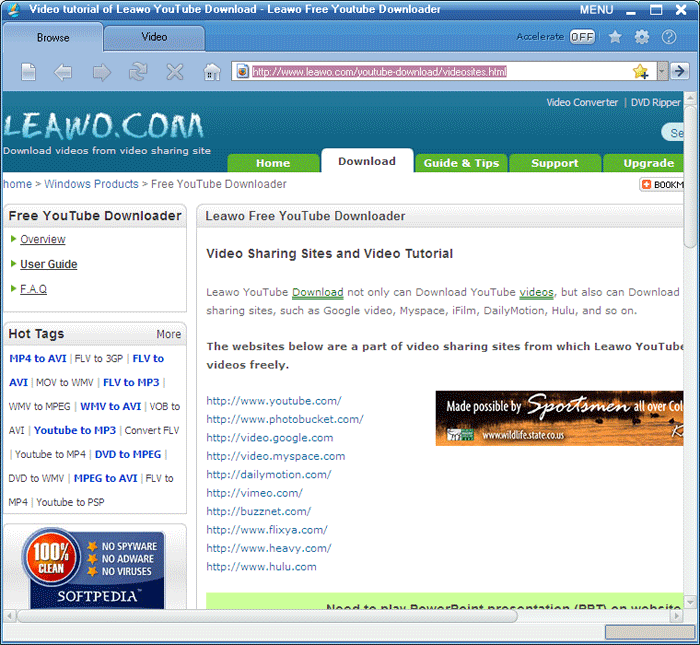The image size is (700, 645).
Task: Click the Leawo app icon in title bar
Action: [13, 10]
